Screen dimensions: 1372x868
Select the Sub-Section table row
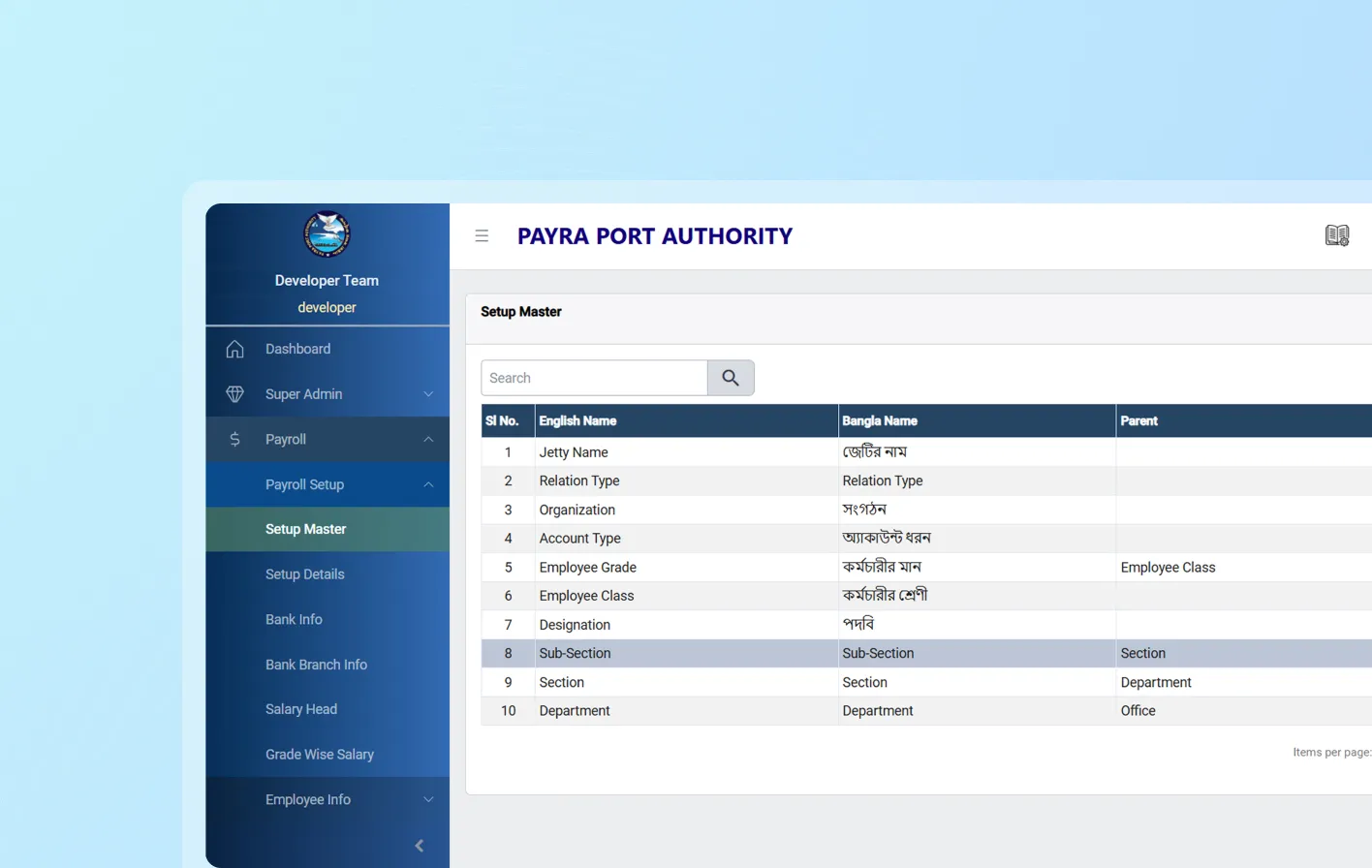pyautogui.click(x=678, y=654)
